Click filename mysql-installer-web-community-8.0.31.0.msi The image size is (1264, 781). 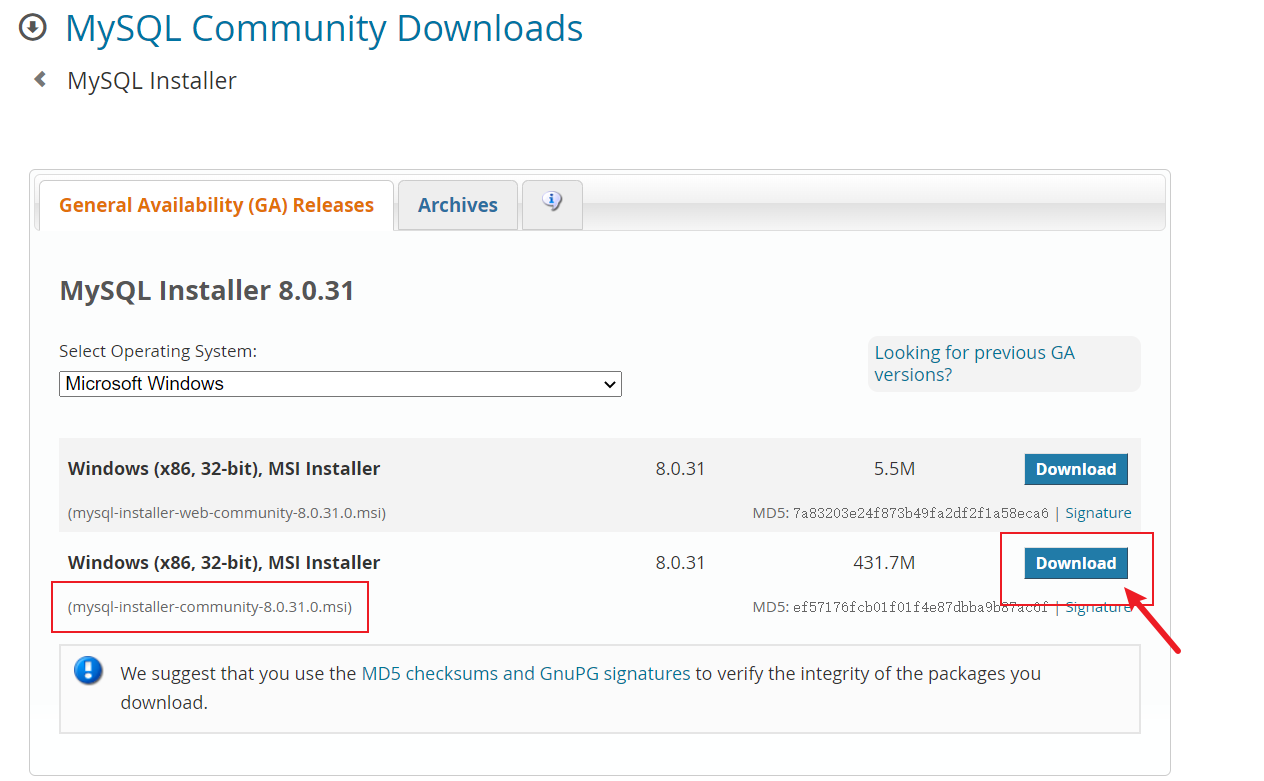click(227, 513)
